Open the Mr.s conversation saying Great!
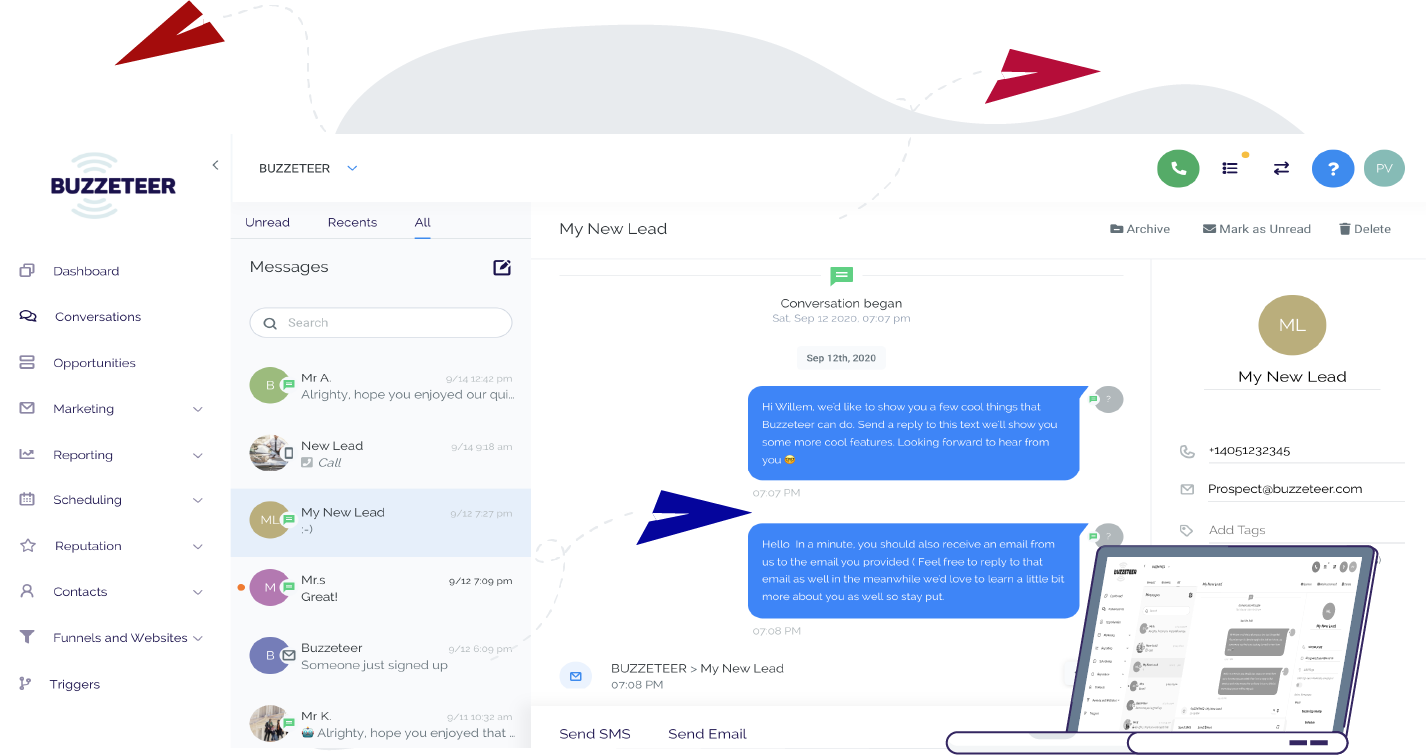 click(x=381, y=588)
